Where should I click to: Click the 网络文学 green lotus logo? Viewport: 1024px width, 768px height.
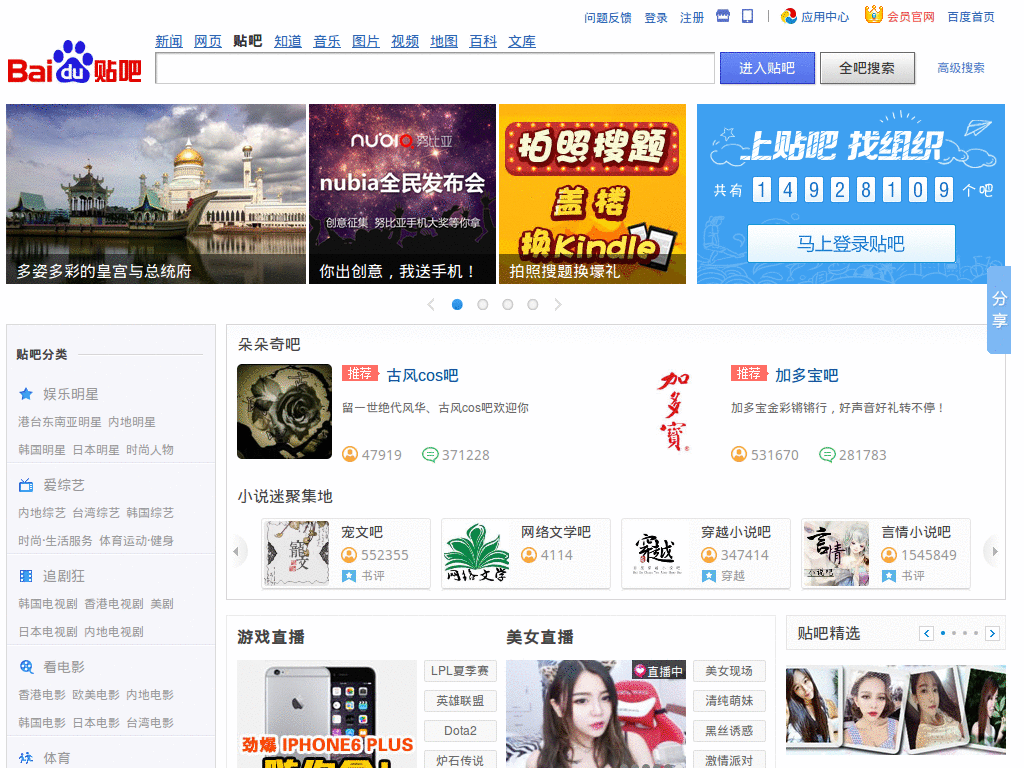pyautogui.click(x=477, y=553)
